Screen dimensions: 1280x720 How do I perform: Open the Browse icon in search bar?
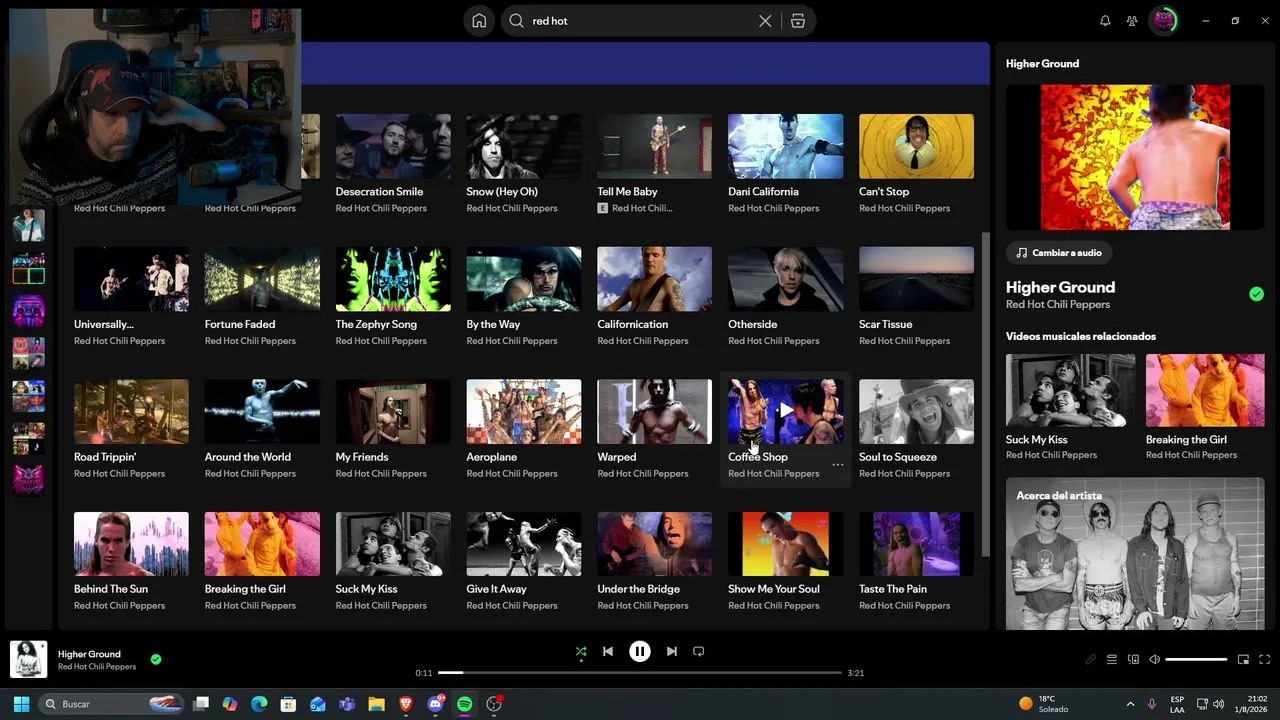click(x=797, y=21)
